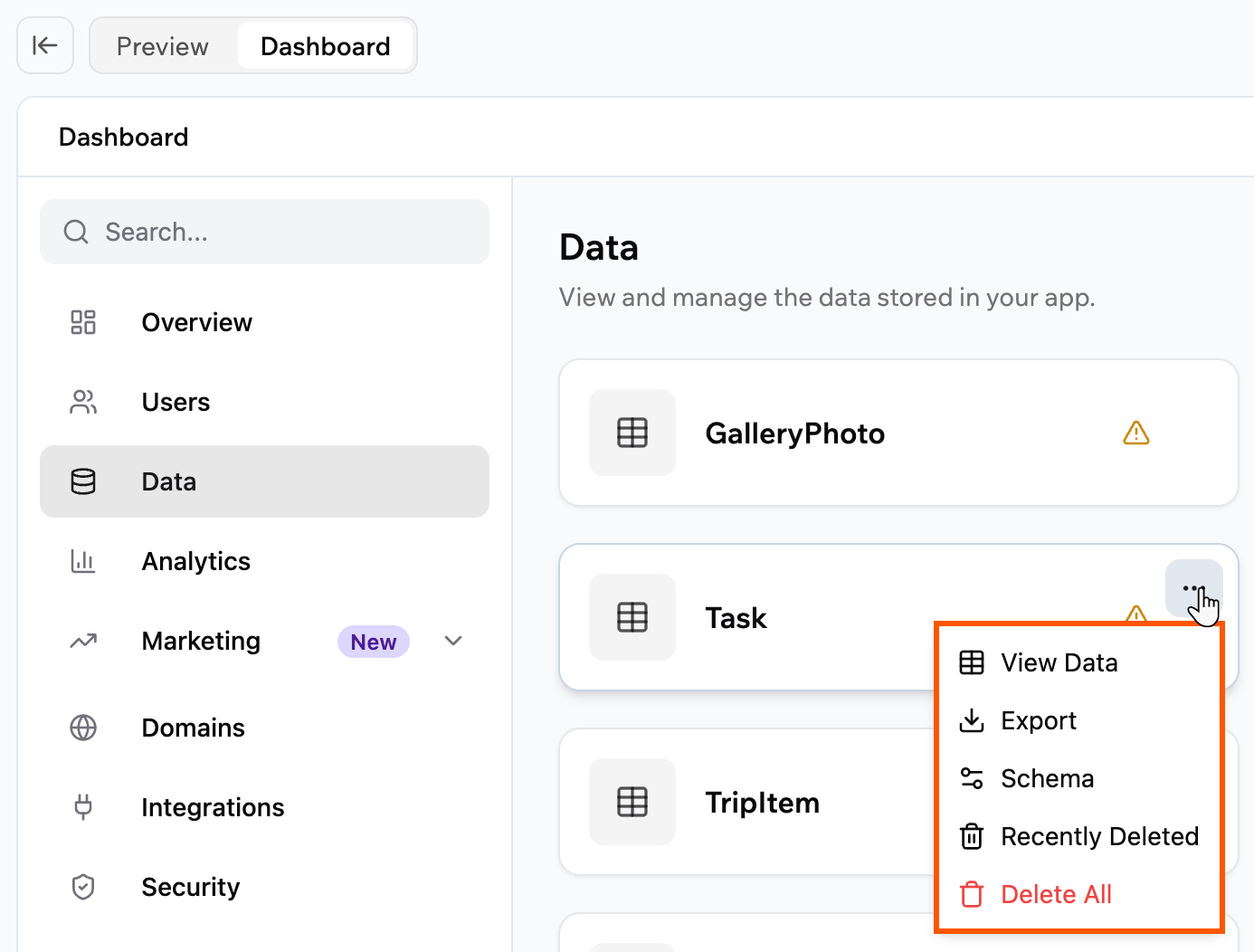This screenshot has width=1254, height=952.
Task: Click the GalleryPhoto warning triangle icon
Action: pos(1135,433)
